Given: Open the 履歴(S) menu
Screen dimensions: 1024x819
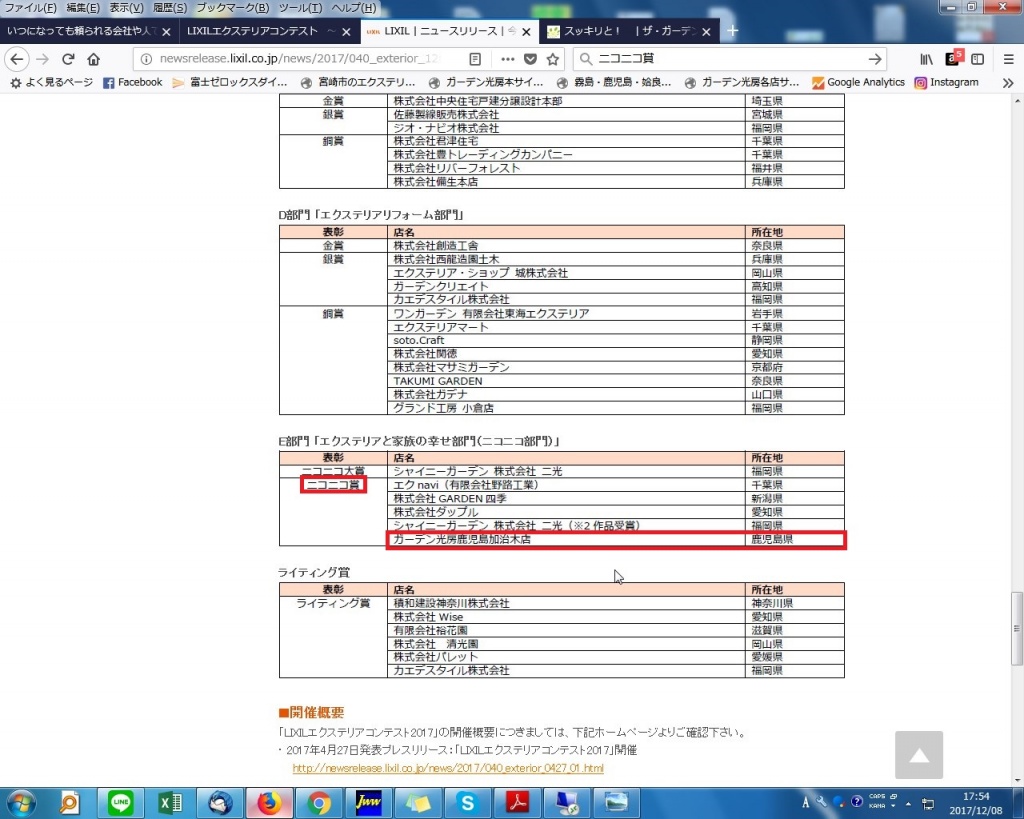Looking at the screenshot, I should [170, 8].
